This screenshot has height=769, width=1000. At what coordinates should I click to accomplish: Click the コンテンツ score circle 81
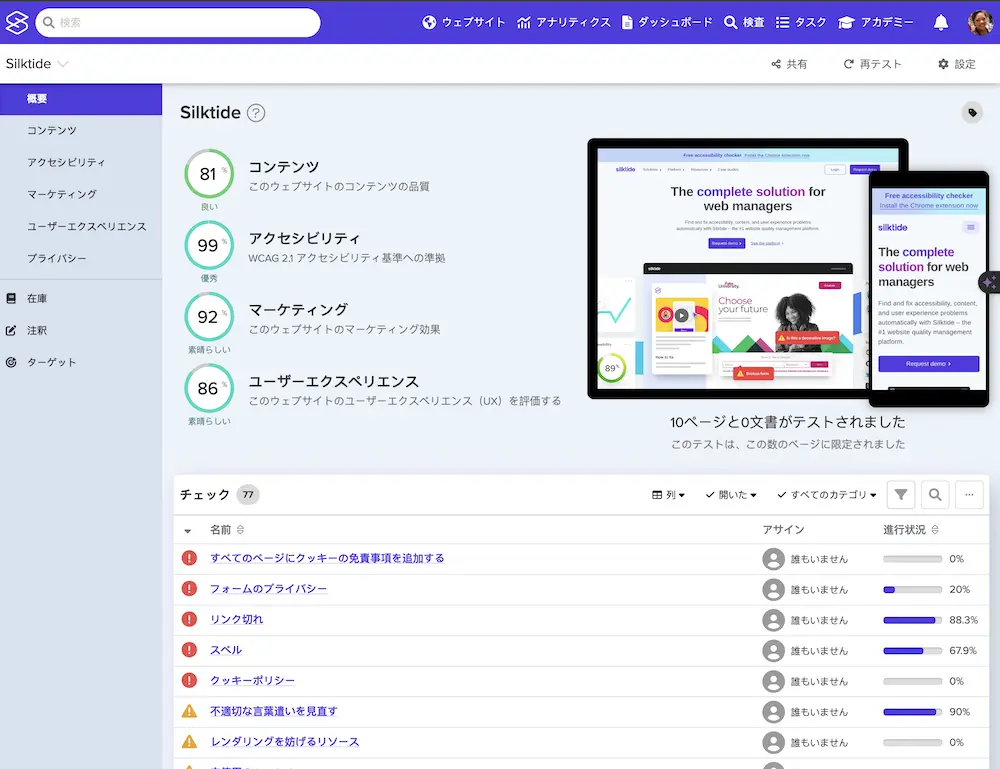pos(209,173)
